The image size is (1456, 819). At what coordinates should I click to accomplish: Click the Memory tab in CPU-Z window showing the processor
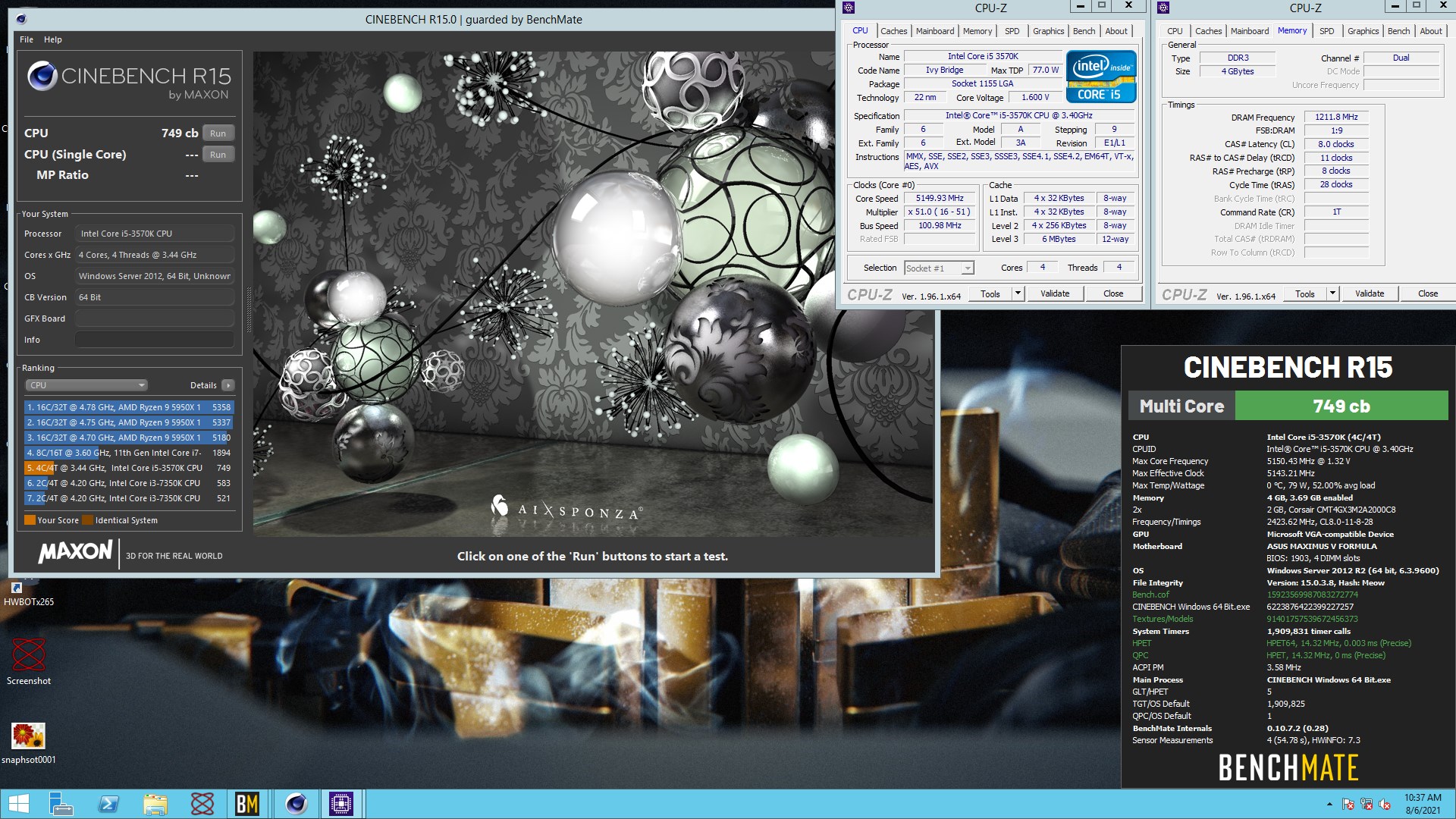tap(977, 31)
